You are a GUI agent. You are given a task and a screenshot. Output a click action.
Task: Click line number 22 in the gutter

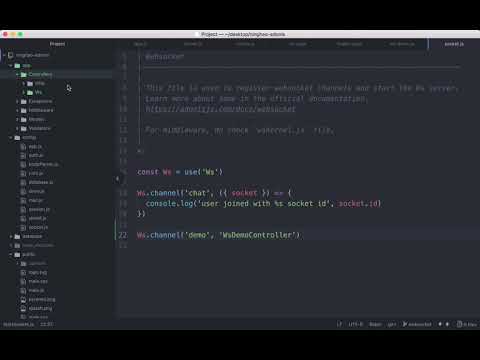123,235
